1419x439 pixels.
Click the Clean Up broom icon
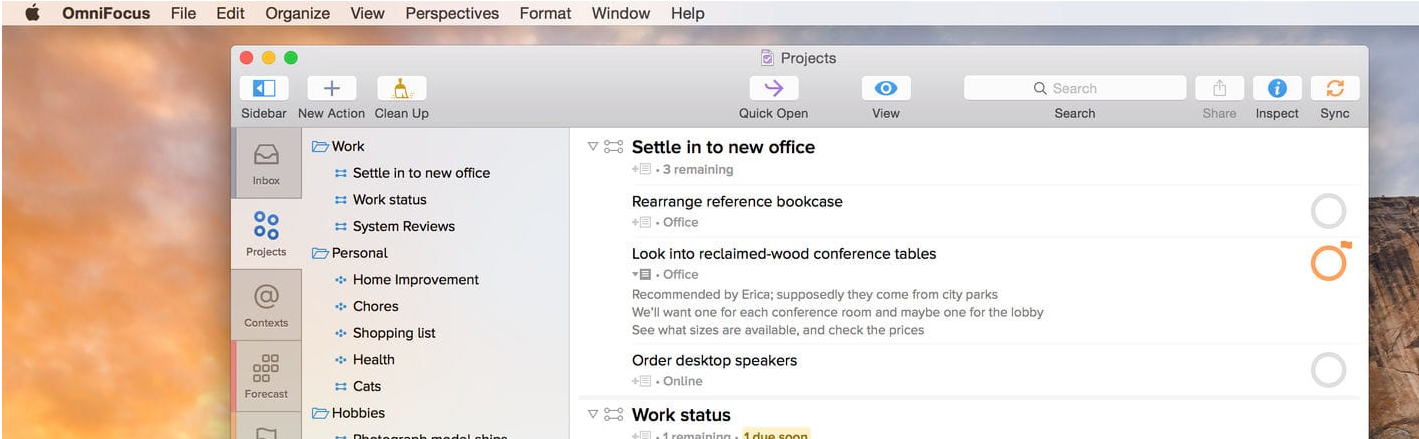[x=401, y=89]
